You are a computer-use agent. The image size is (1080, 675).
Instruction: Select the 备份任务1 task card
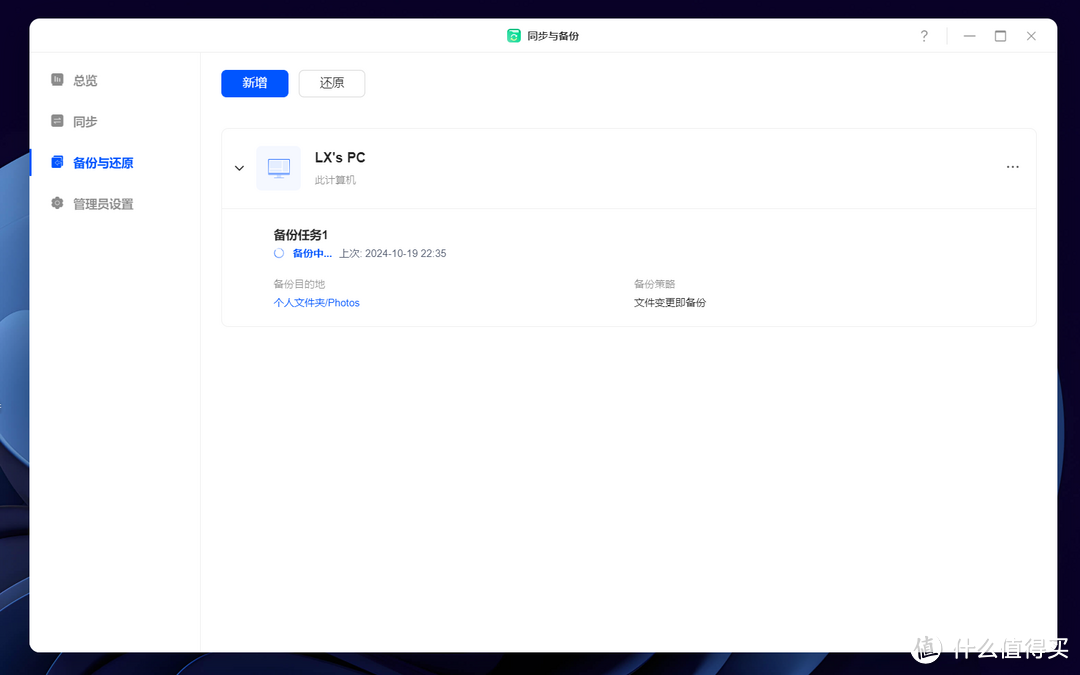[x=301, y=234]
